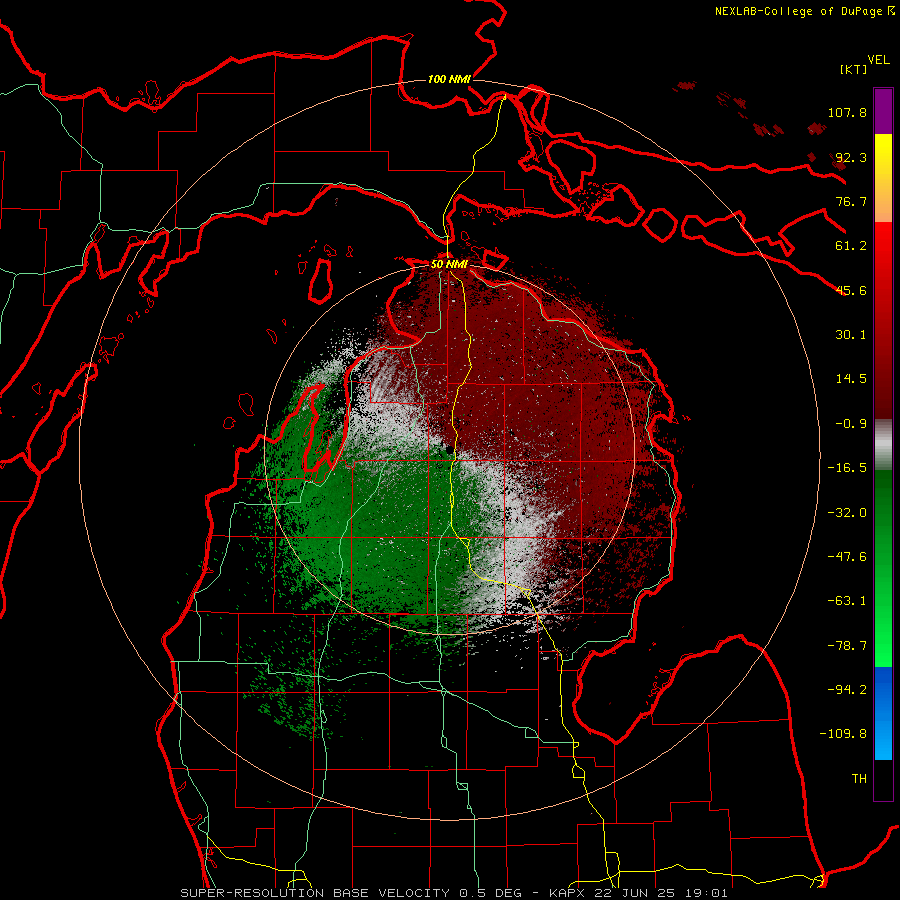
Task: Click the -32.0 velocity legend value
Action: [x=847, y=513]
